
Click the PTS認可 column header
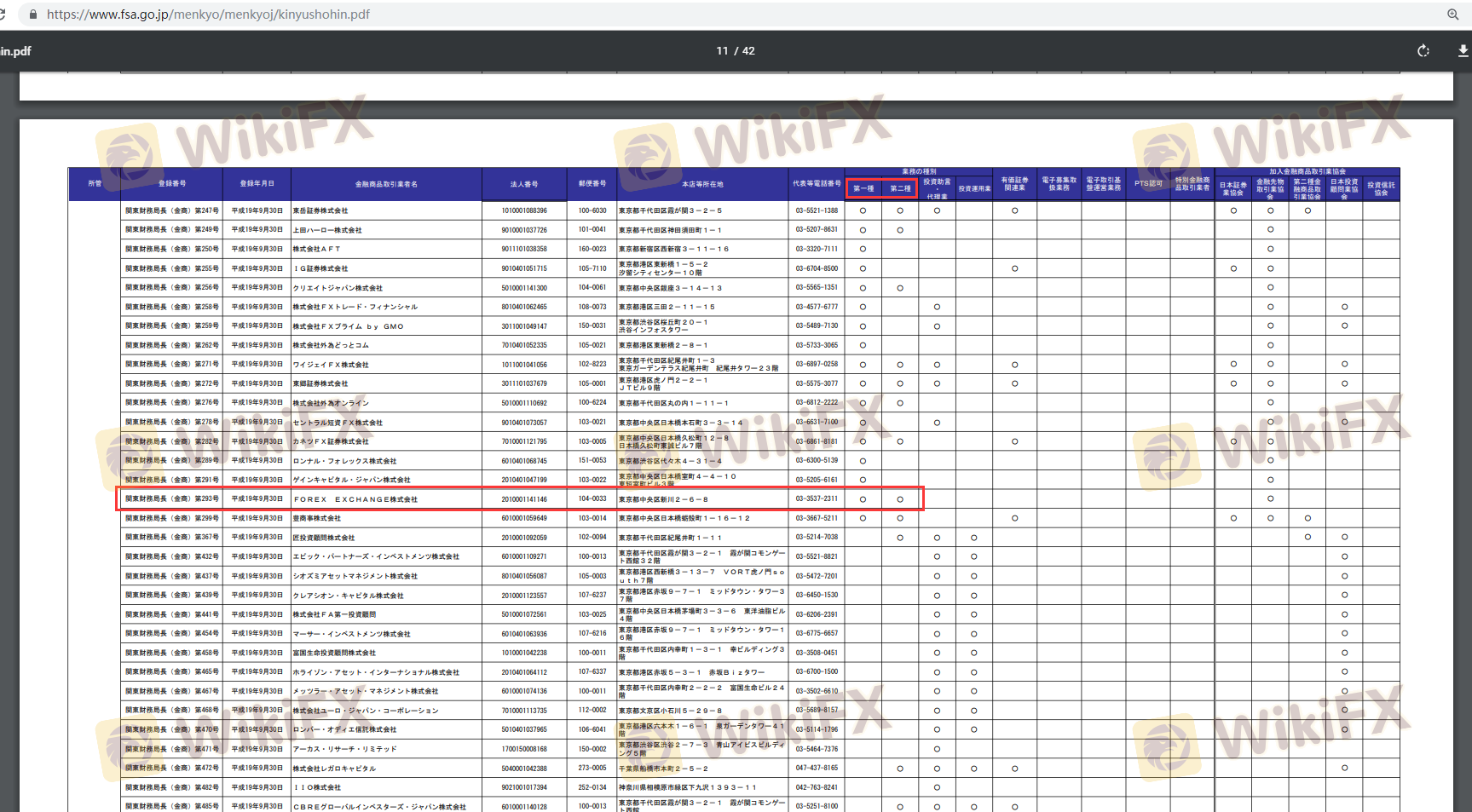(1147, 184)
